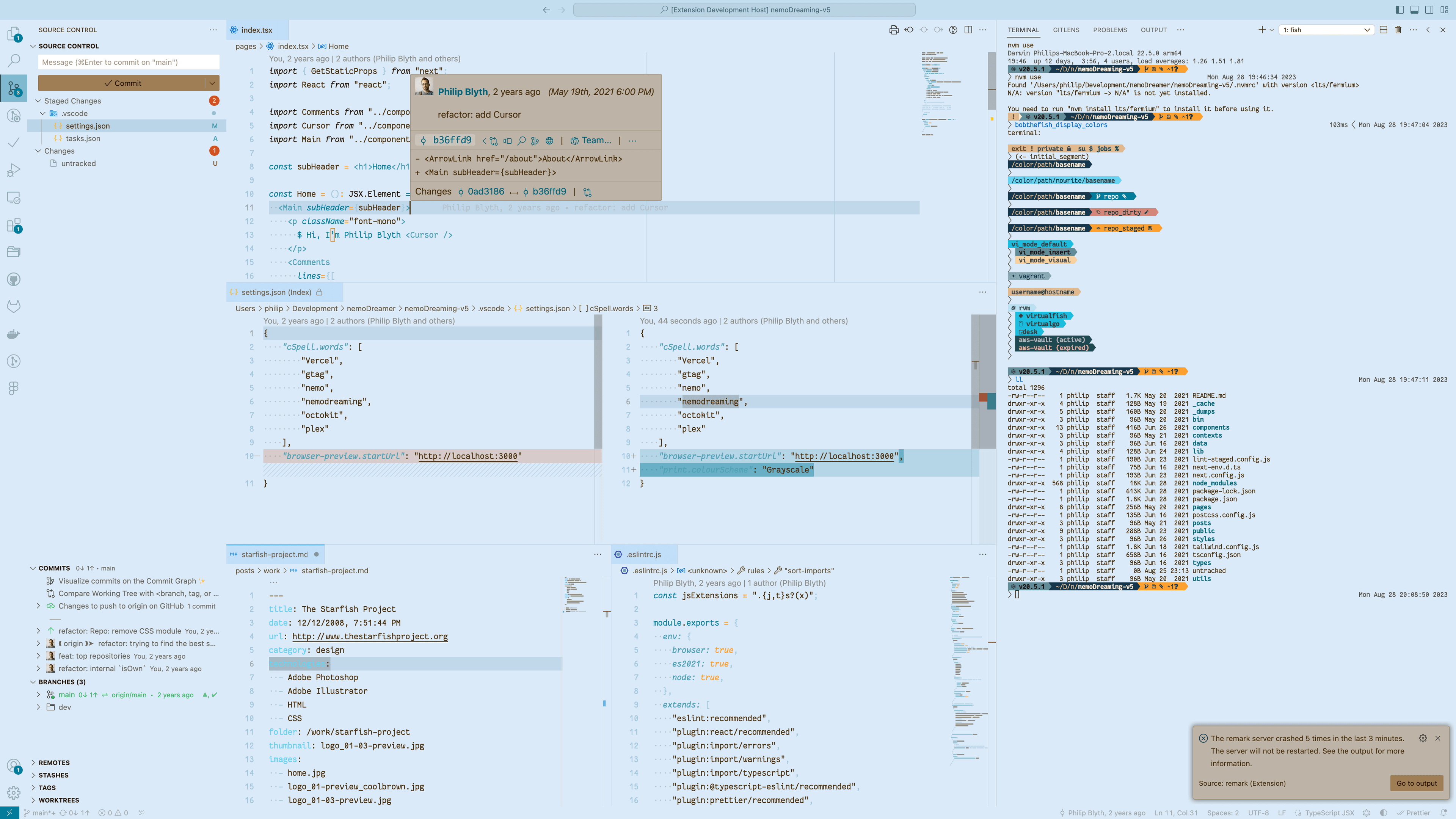This screenshot has height=819, width=1456.
Task: Split the terminal pane
Action: [1383, 30]
